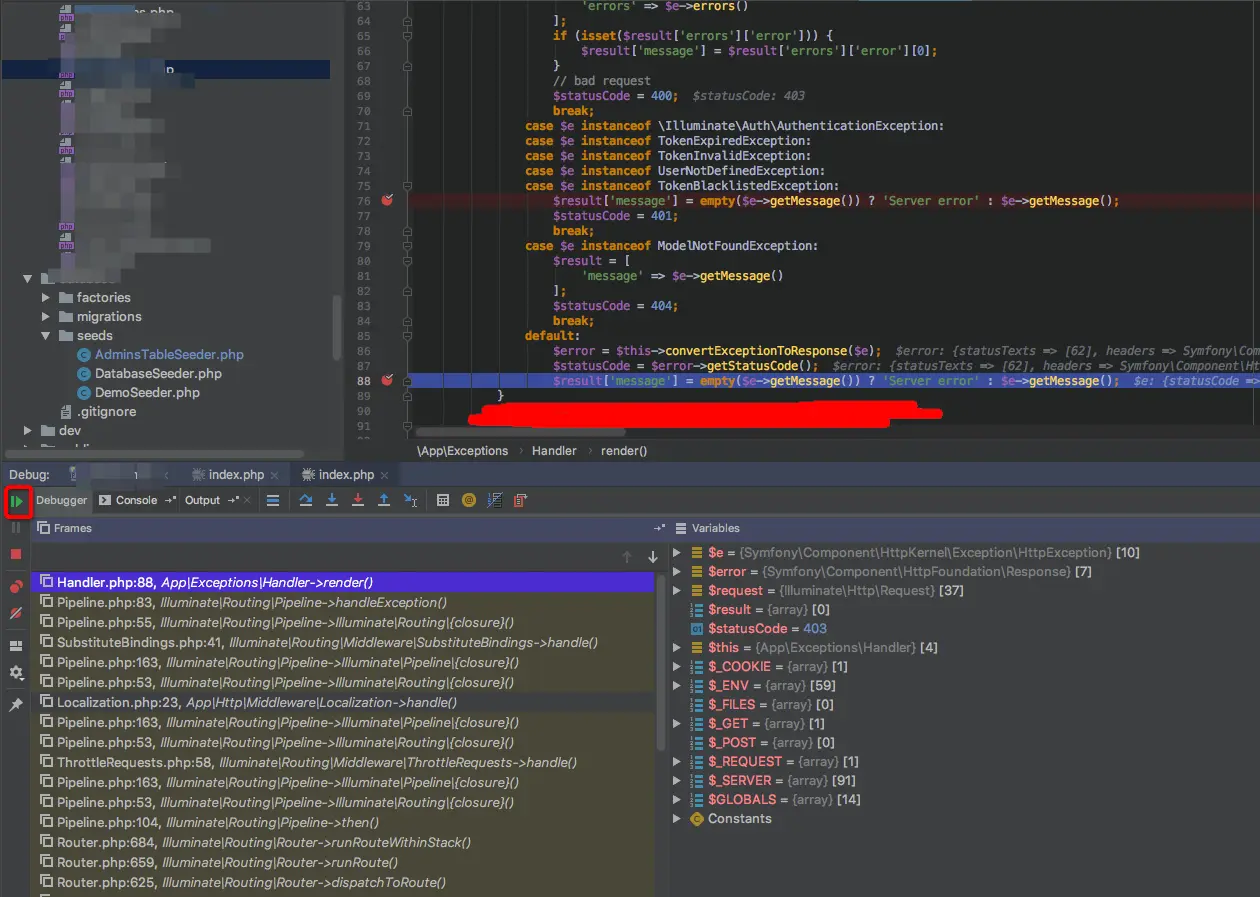Resume program execution with green play button
This screenshot has width=1260, height=897.
16,500
